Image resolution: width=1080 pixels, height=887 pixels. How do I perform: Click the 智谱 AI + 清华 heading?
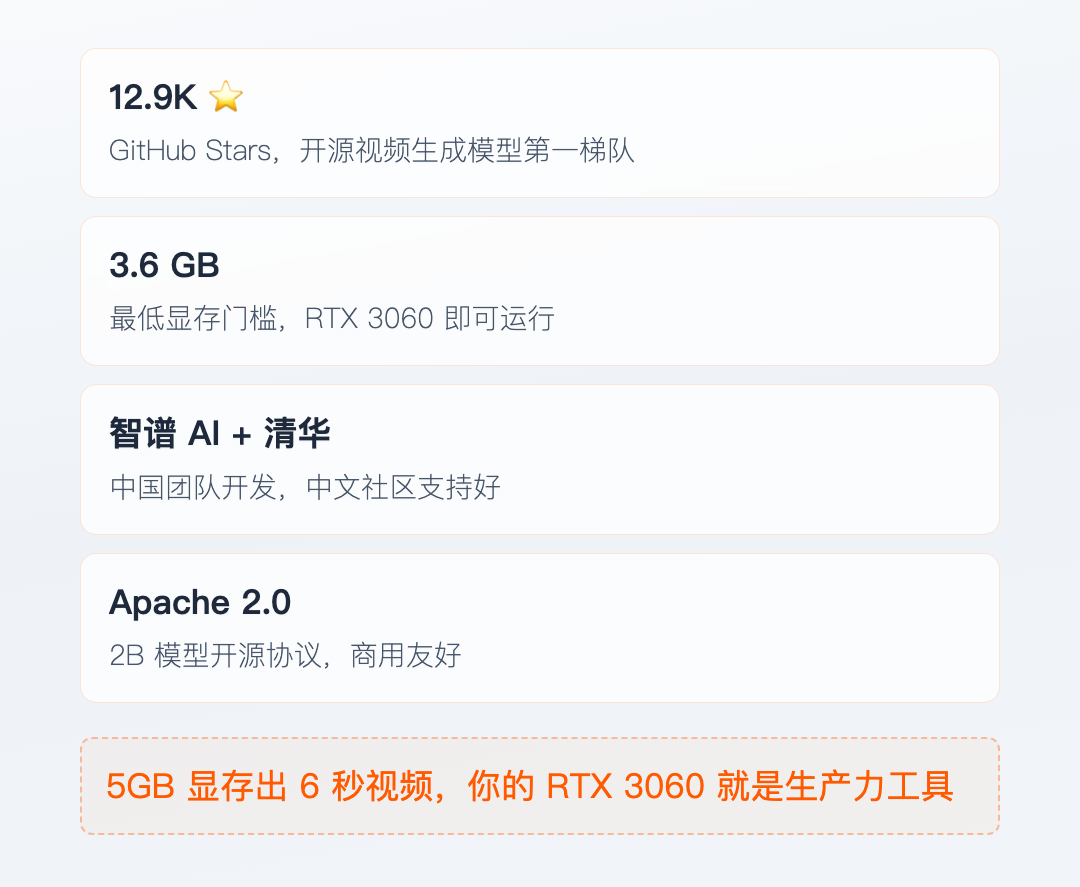(220, 434)
